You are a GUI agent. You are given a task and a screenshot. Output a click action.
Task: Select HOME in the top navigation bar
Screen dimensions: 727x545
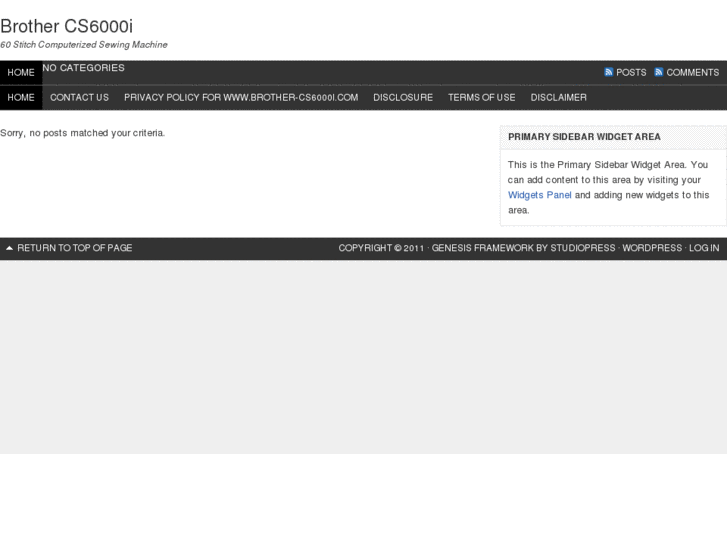[21, 73]
